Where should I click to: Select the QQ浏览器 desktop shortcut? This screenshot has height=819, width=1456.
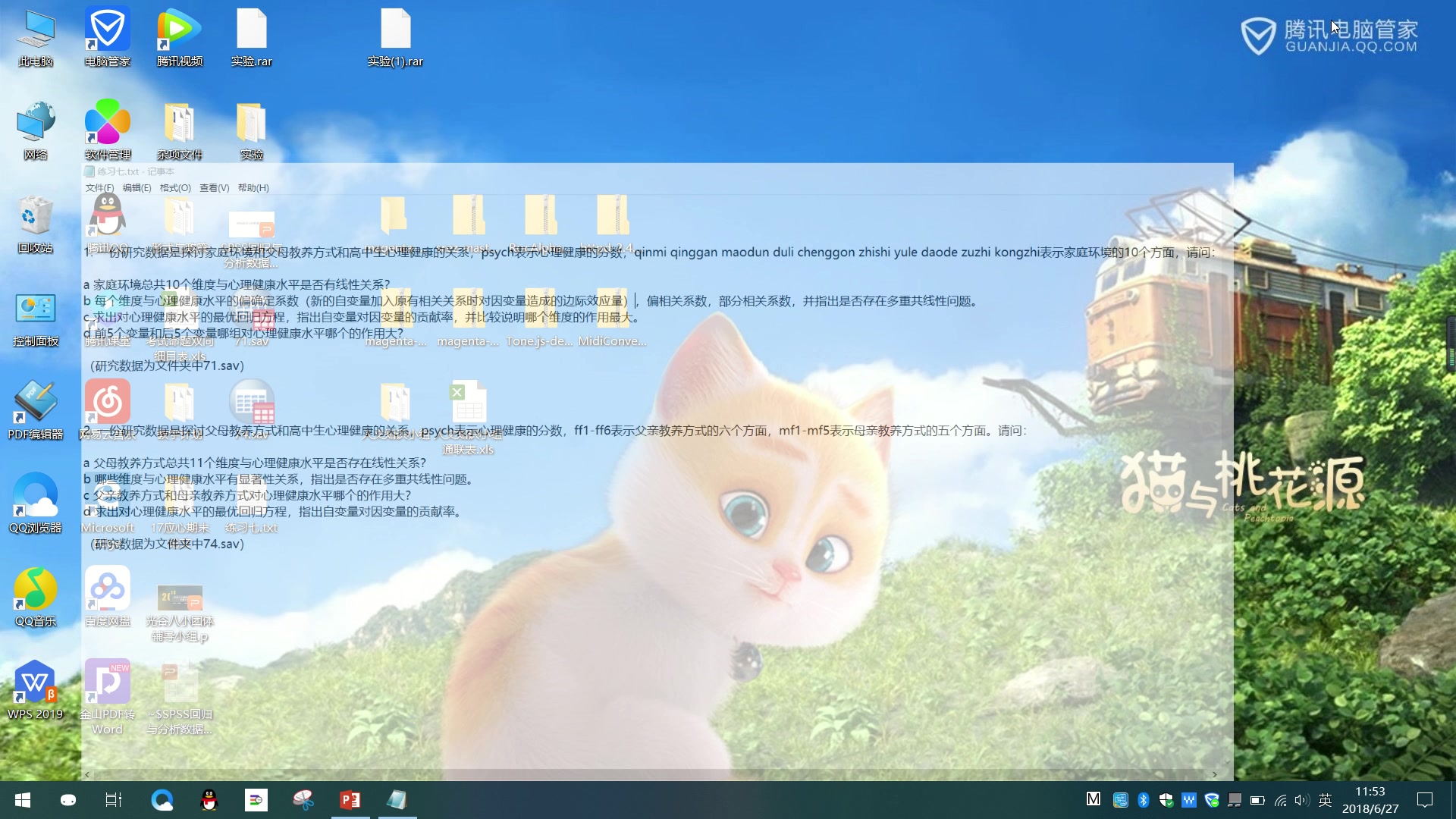click(x=36, y=504)
